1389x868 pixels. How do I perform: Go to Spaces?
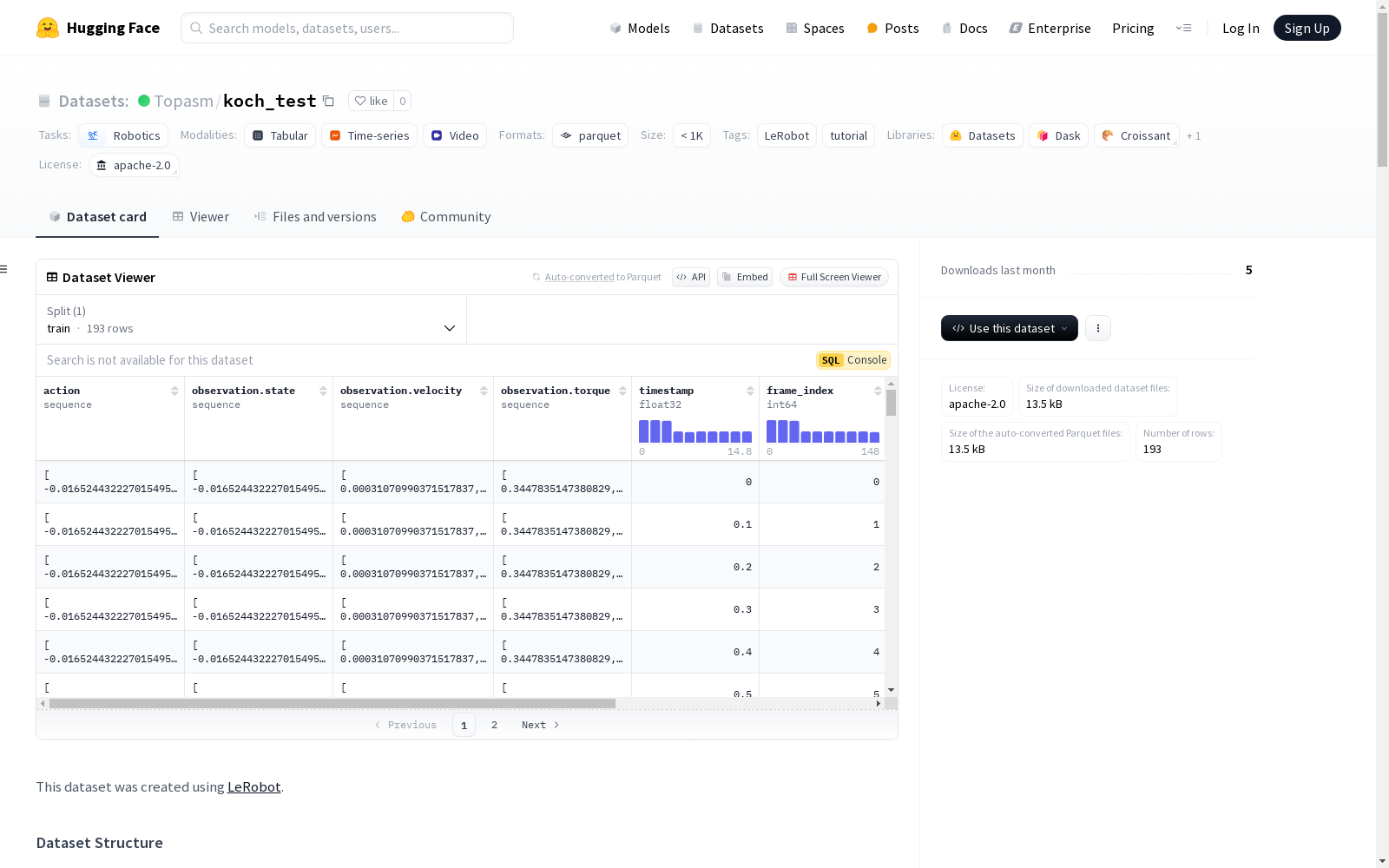point(814,28)
